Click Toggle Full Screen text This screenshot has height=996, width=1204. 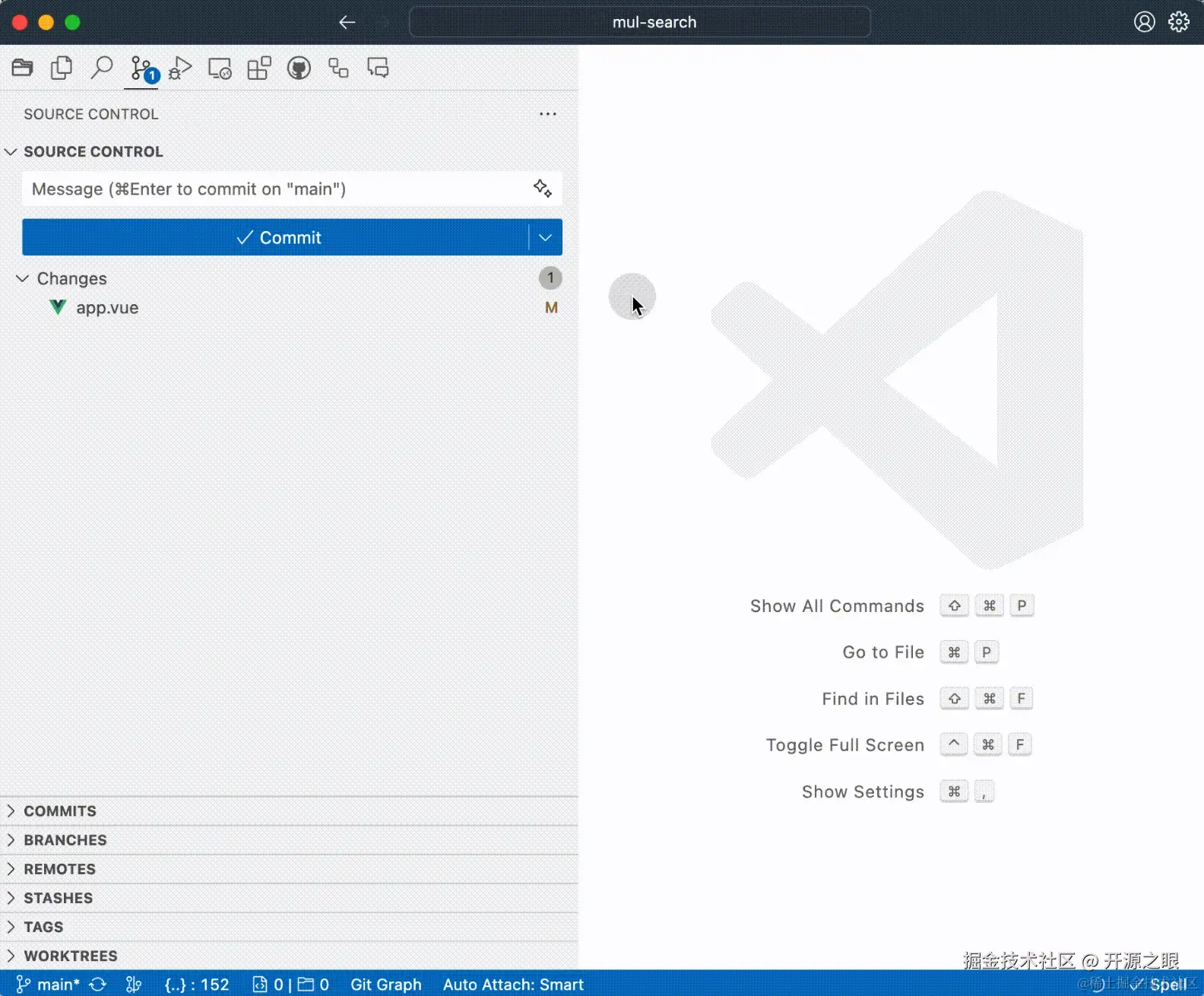[844, 745]
